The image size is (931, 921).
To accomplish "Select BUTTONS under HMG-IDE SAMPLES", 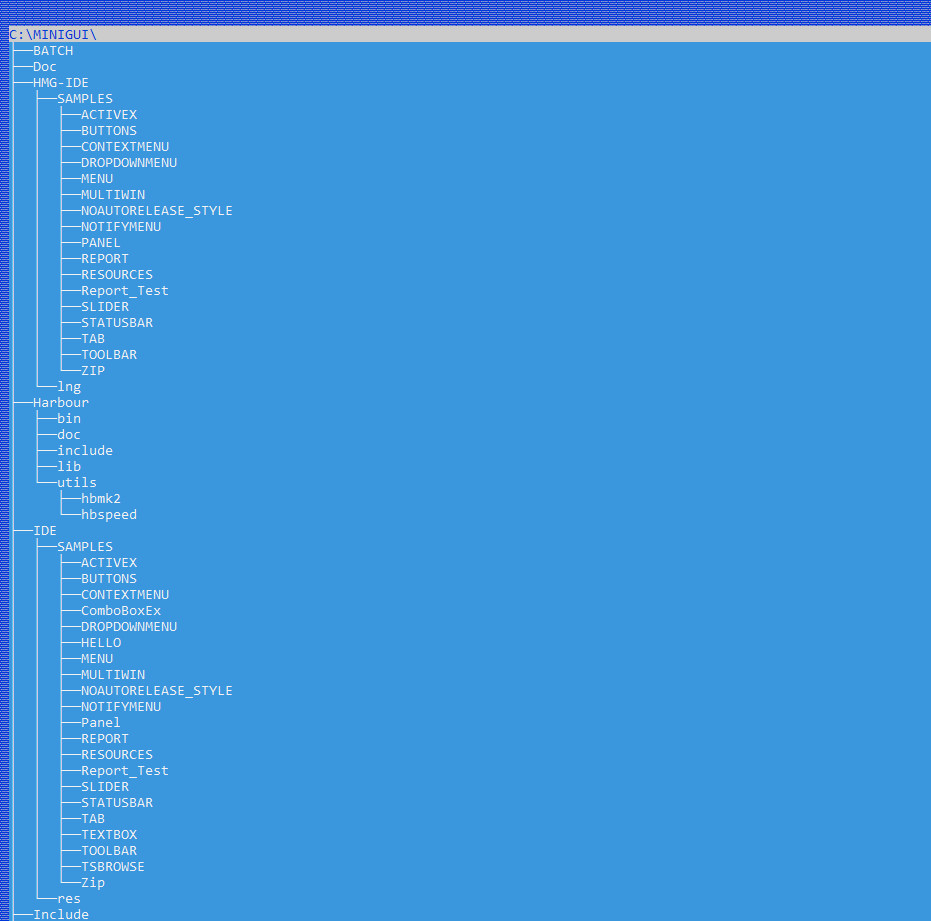I will pos(109,131).
